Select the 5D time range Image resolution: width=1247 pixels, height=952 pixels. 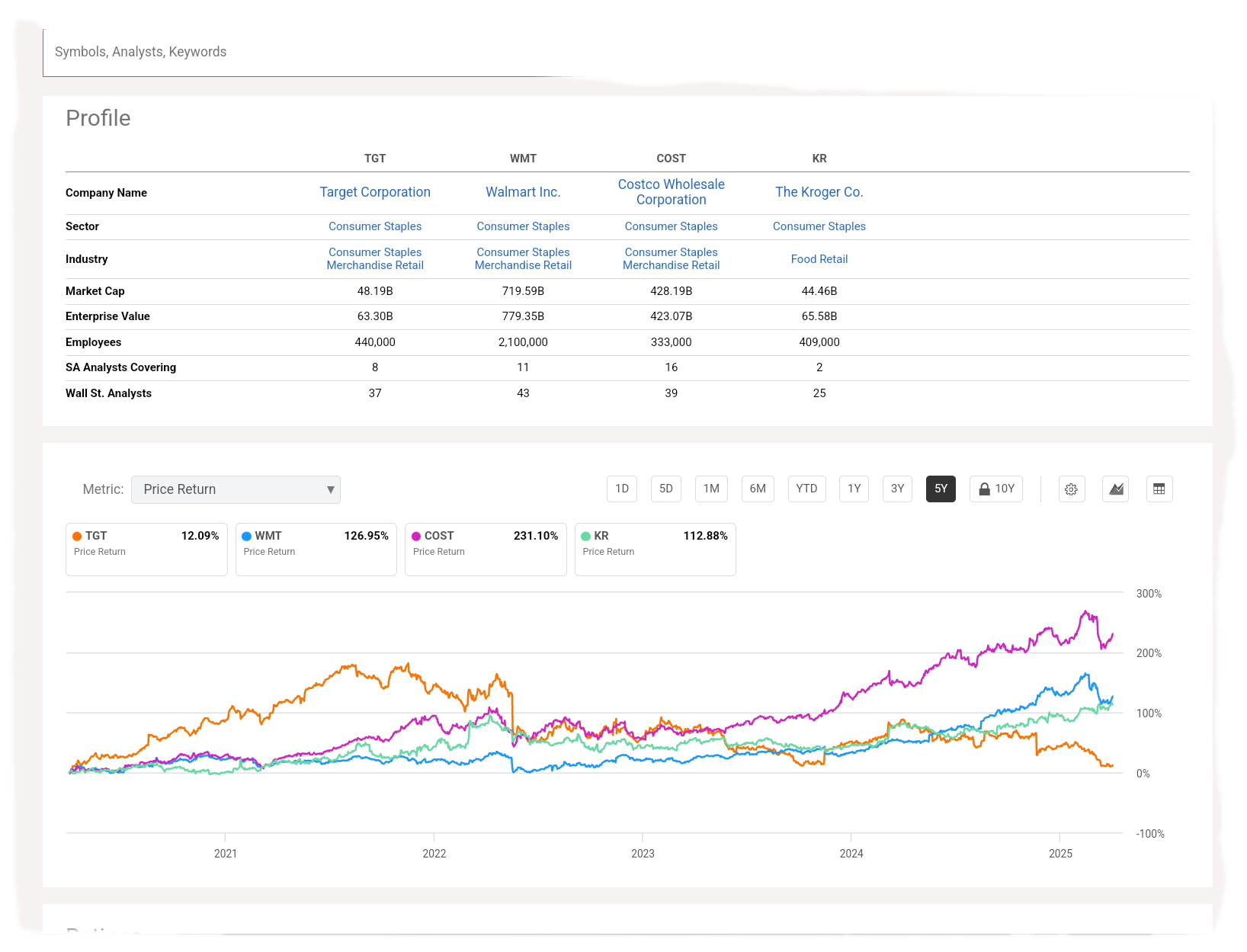pos(665,489)
